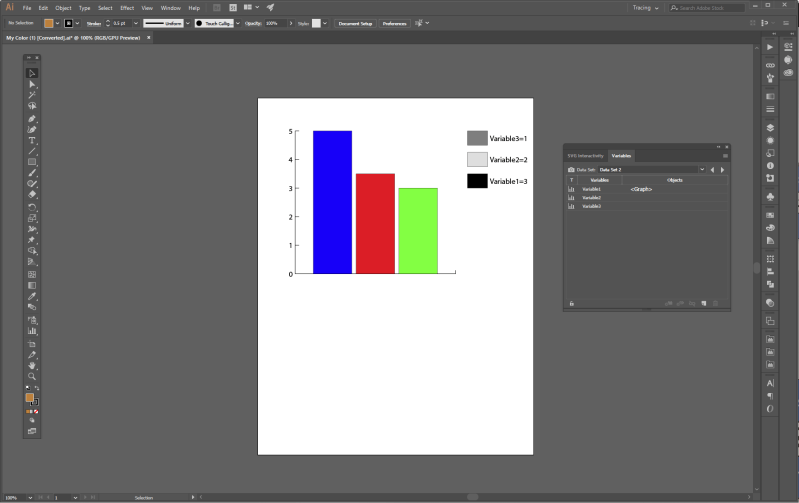
Task: Select the Paintbrush tool
Action: 32,173
